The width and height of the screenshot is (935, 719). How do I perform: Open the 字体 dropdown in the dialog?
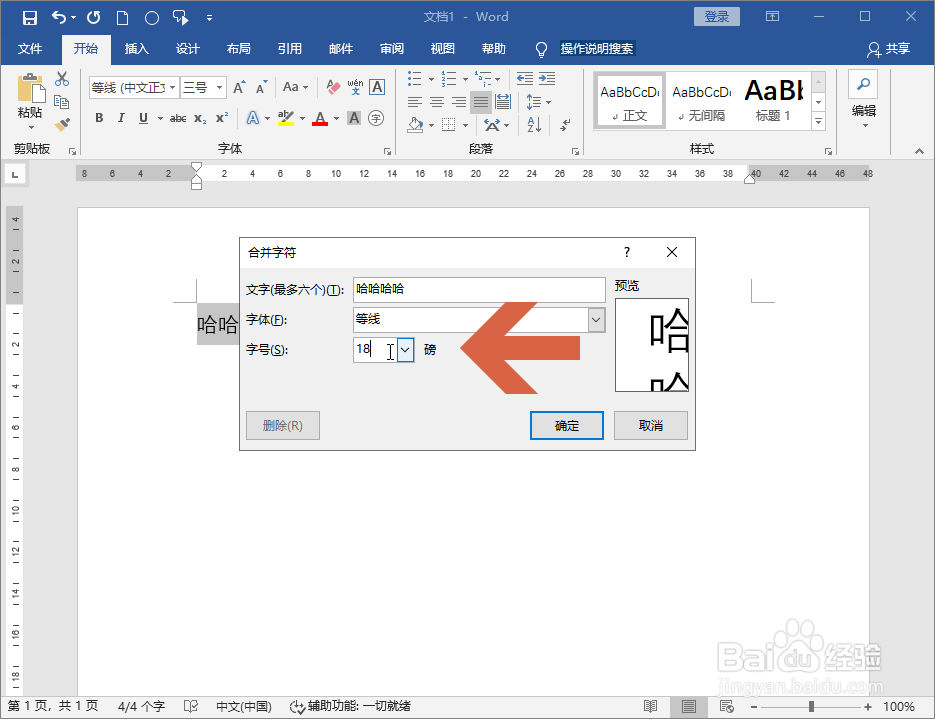595,321
